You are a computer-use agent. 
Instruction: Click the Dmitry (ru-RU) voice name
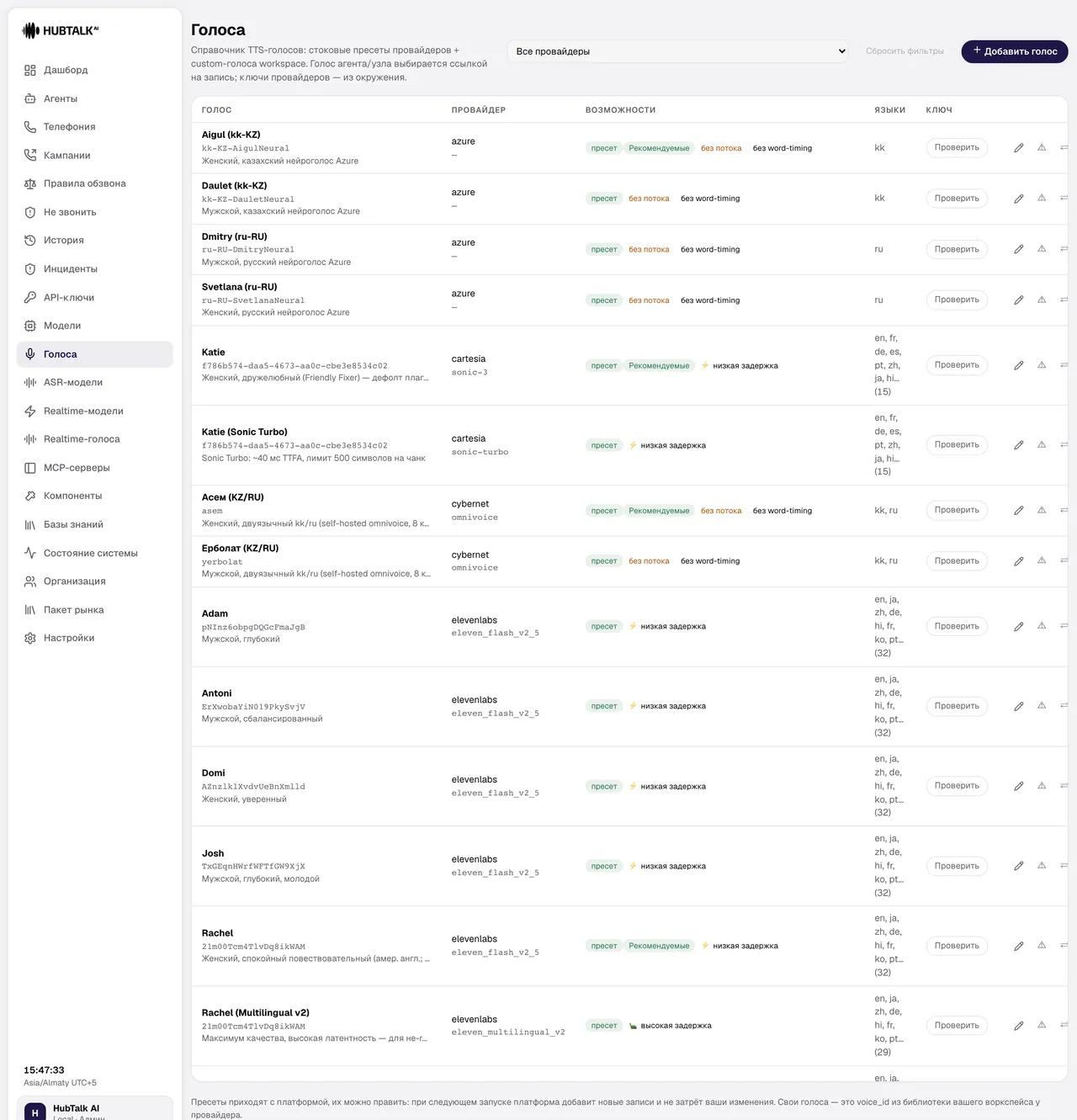(x=235, y=236)
